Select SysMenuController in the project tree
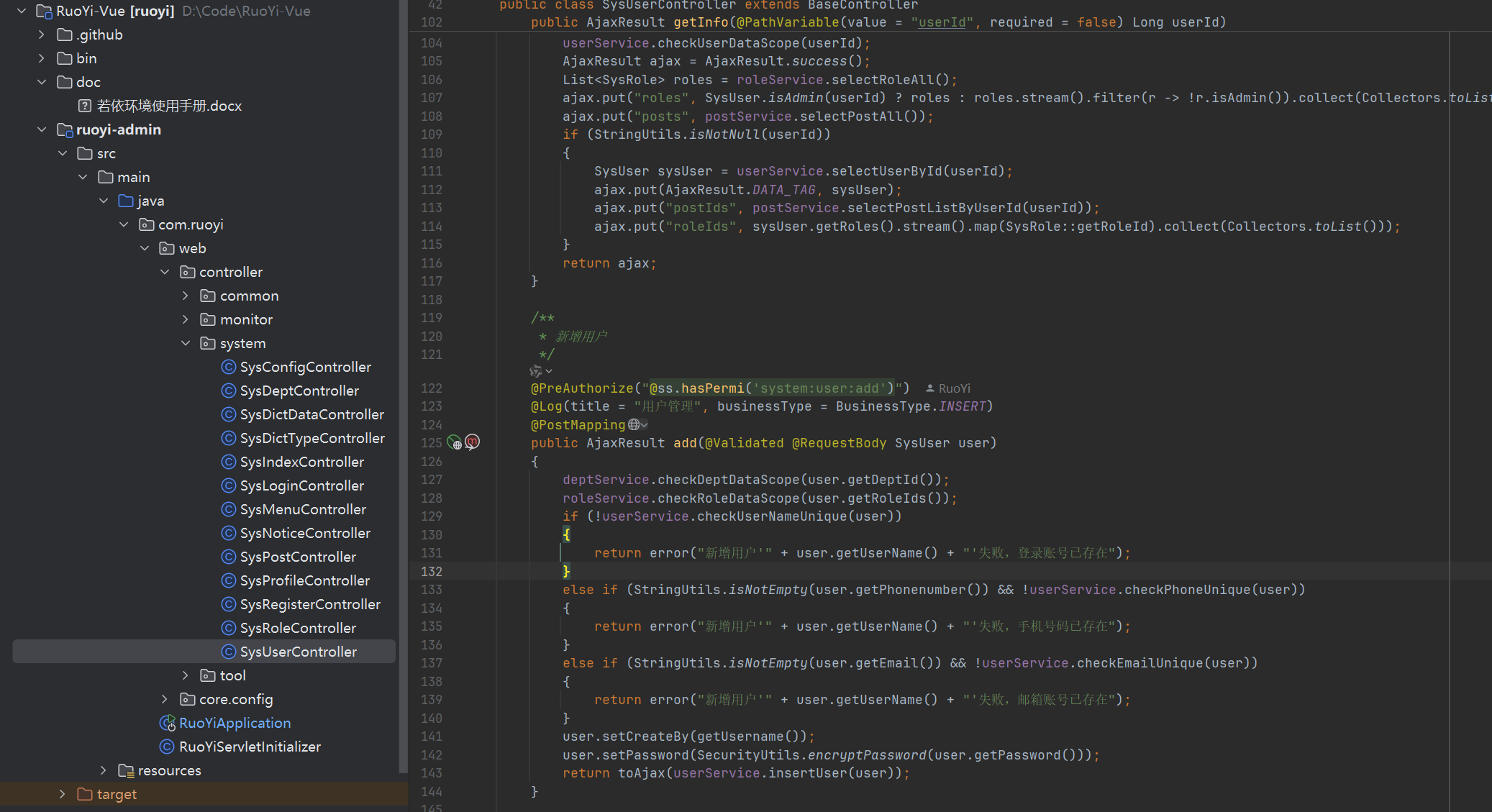1492x812 pixels. (303, 509)
